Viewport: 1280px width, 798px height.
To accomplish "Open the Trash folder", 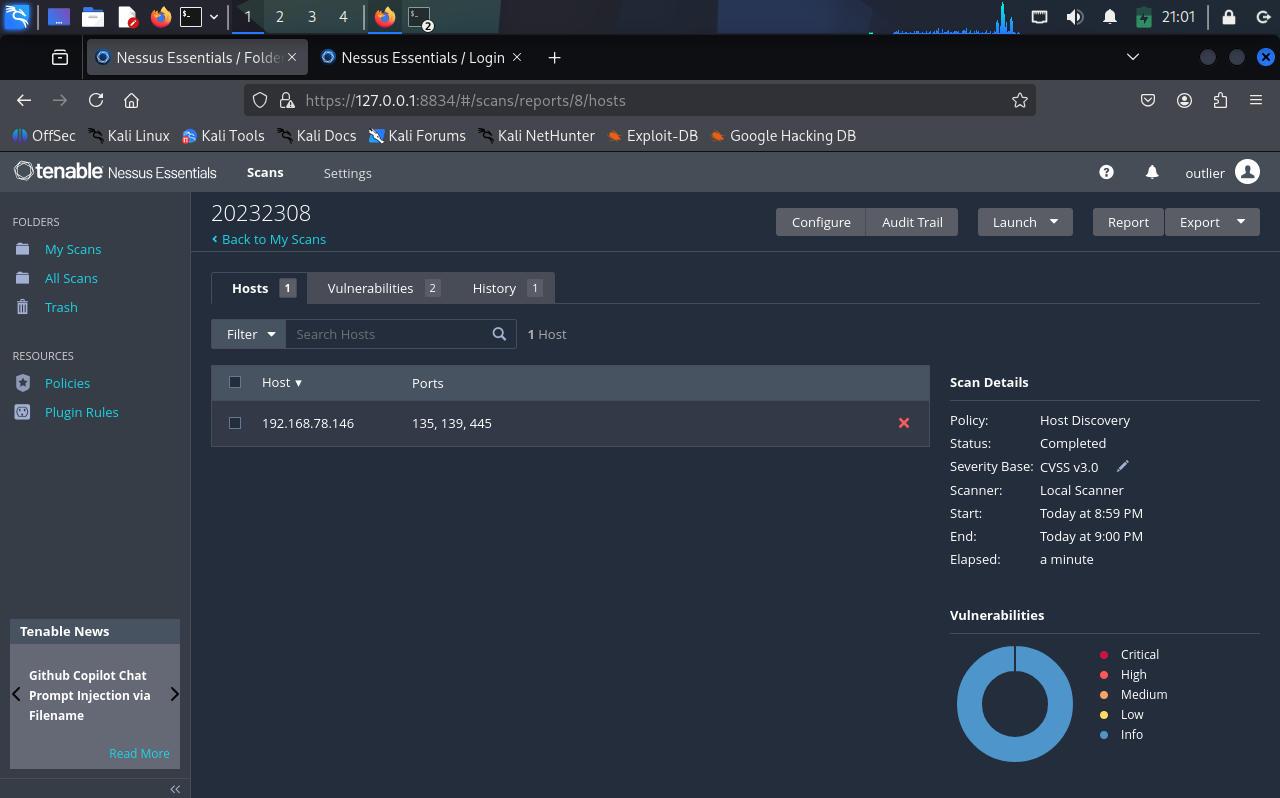I will click(x=61, y=307).
